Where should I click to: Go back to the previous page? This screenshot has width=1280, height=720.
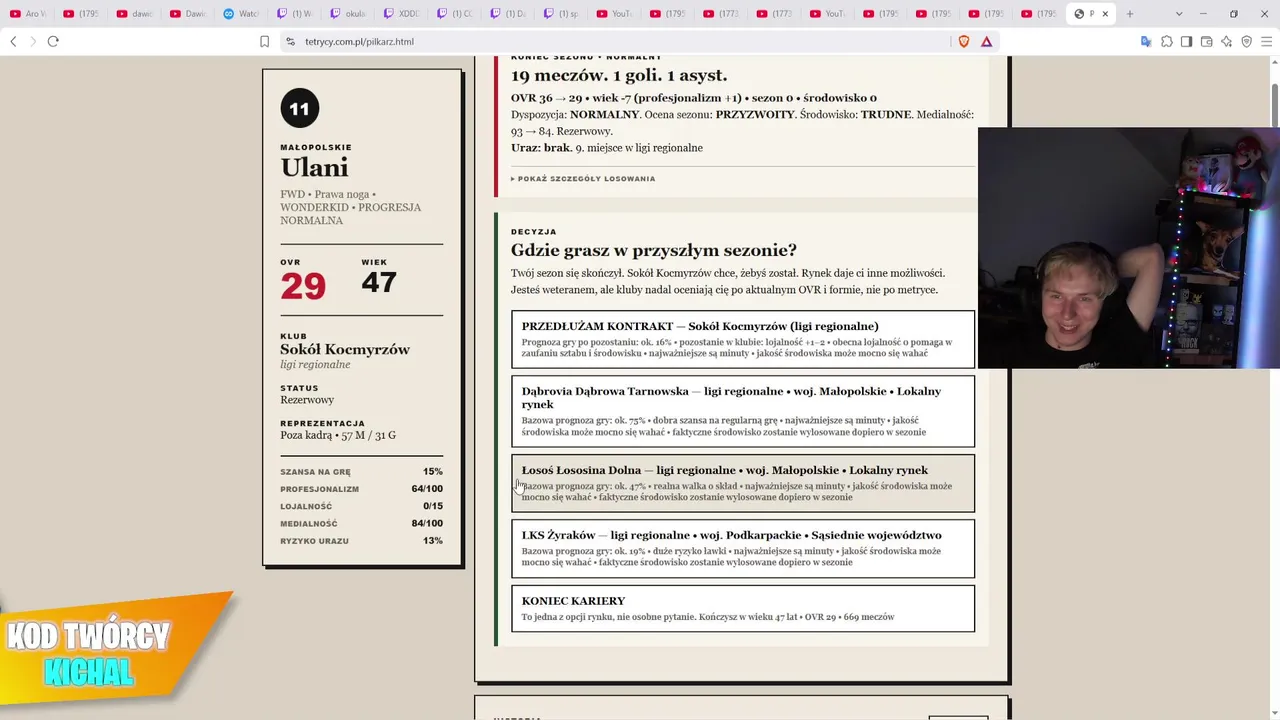point(13,41)
